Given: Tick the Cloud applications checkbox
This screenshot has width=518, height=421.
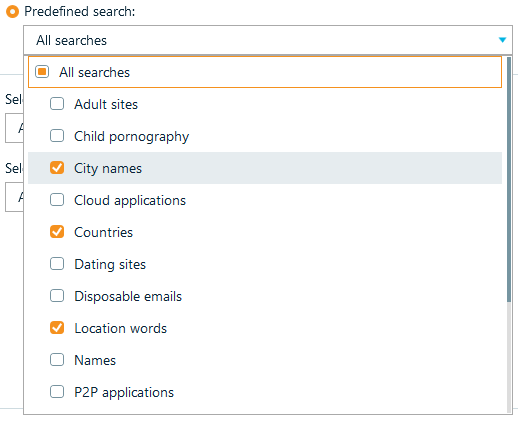Looking at the screenshot, I should tap(57, 200).
